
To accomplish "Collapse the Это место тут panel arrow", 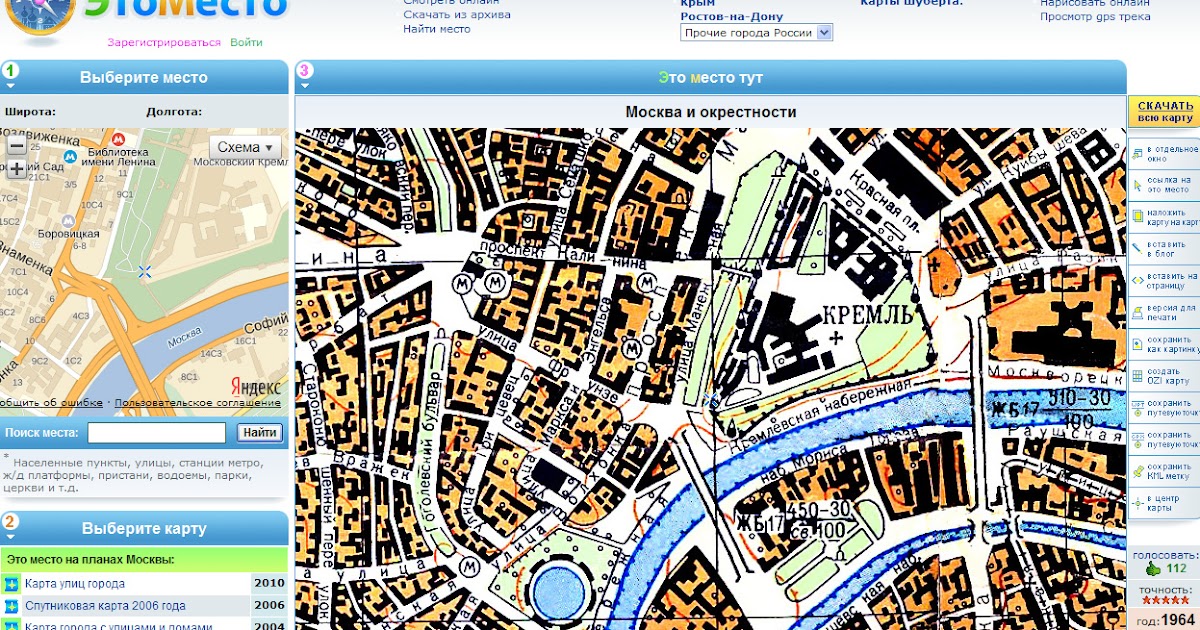I will coord(305,86).
